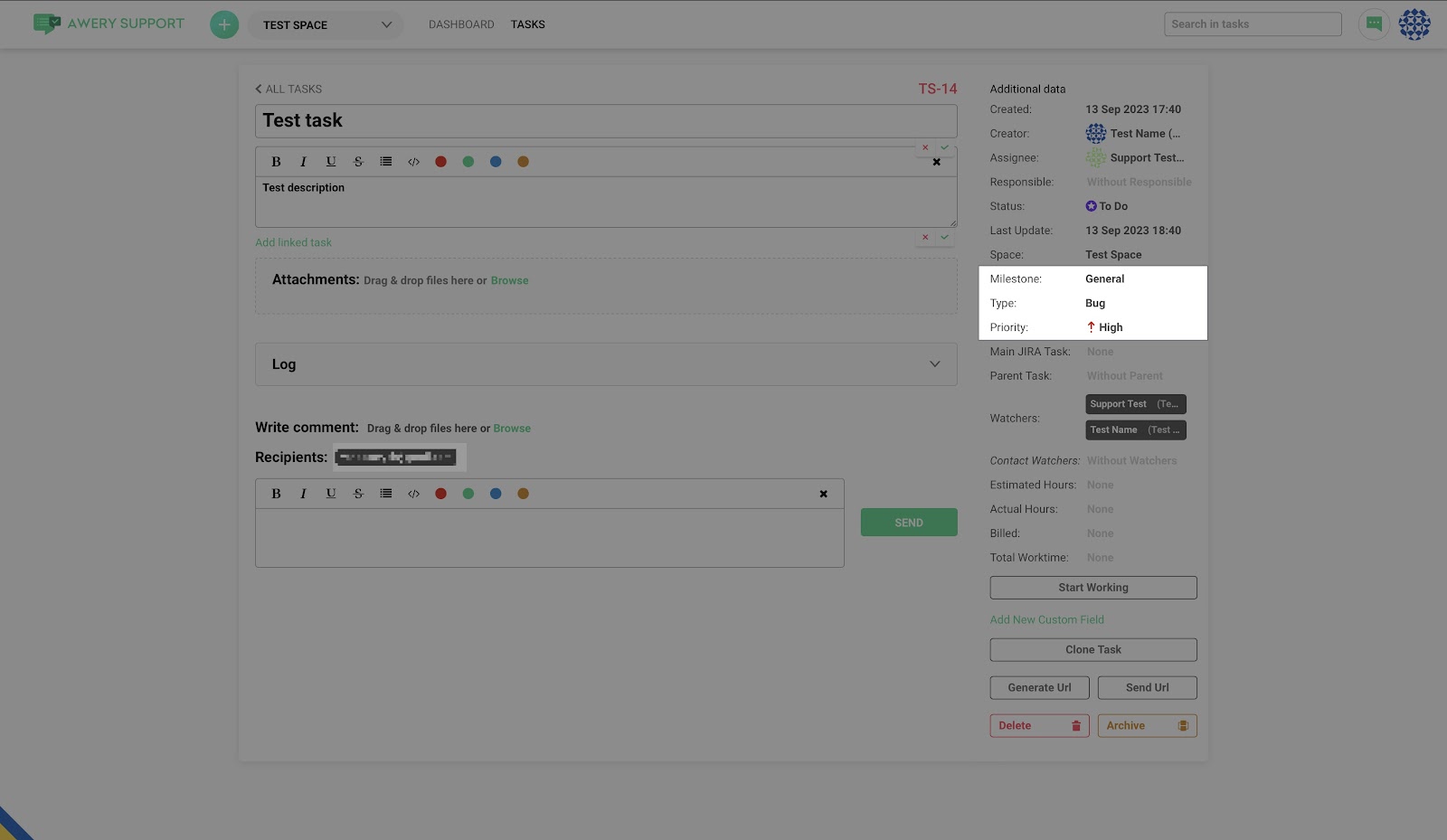1447x840 pixels.
Task: Open user profile avatar in header
Action: [x=1414, y=24]
